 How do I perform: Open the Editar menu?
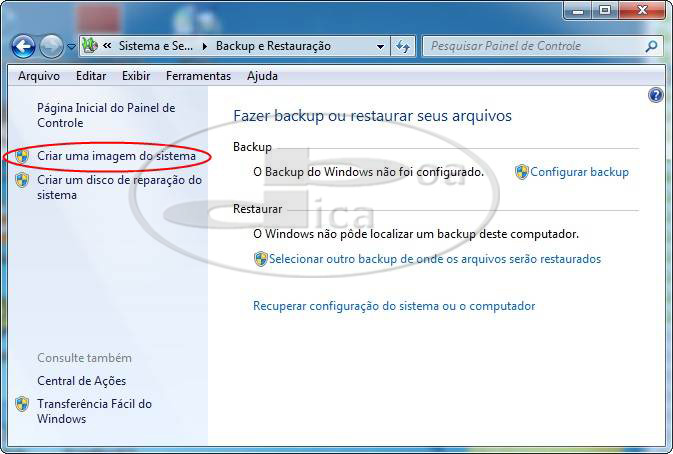(x=91, y=76)
